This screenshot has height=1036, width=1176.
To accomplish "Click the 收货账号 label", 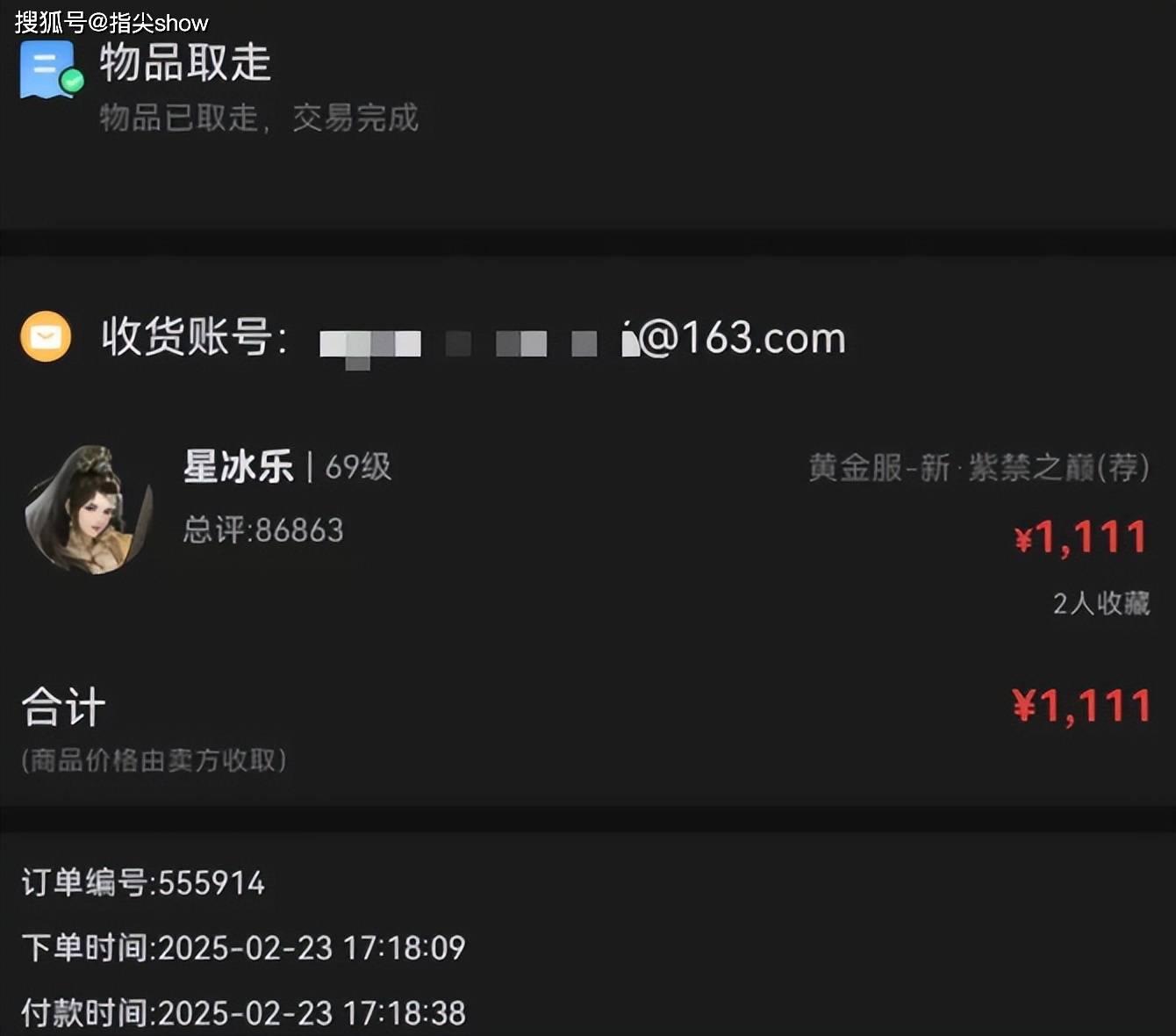I will [x=194, y=337].
